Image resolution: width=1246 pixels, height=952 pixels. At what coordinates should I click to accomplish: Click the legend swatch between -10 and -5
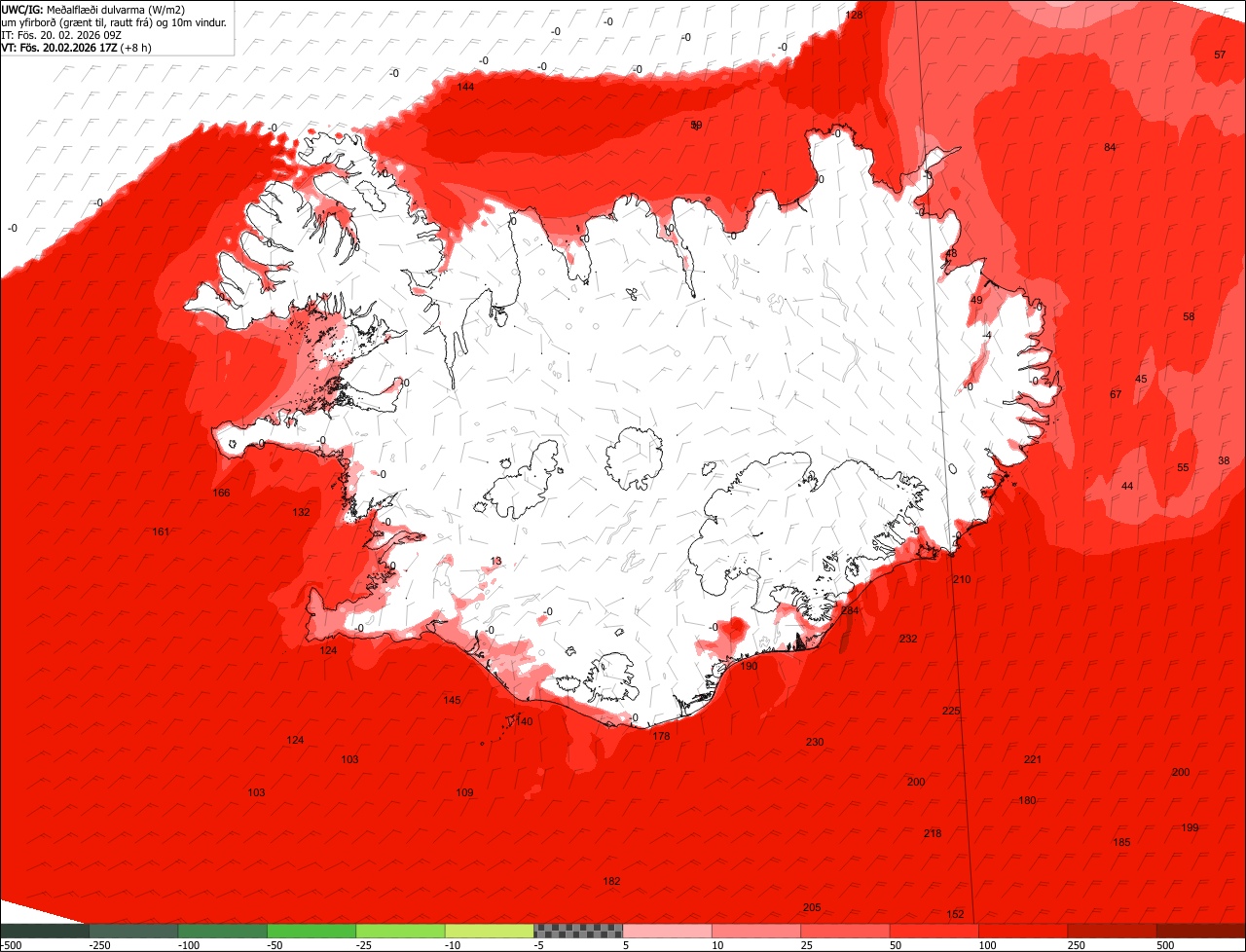click(490, 931)
